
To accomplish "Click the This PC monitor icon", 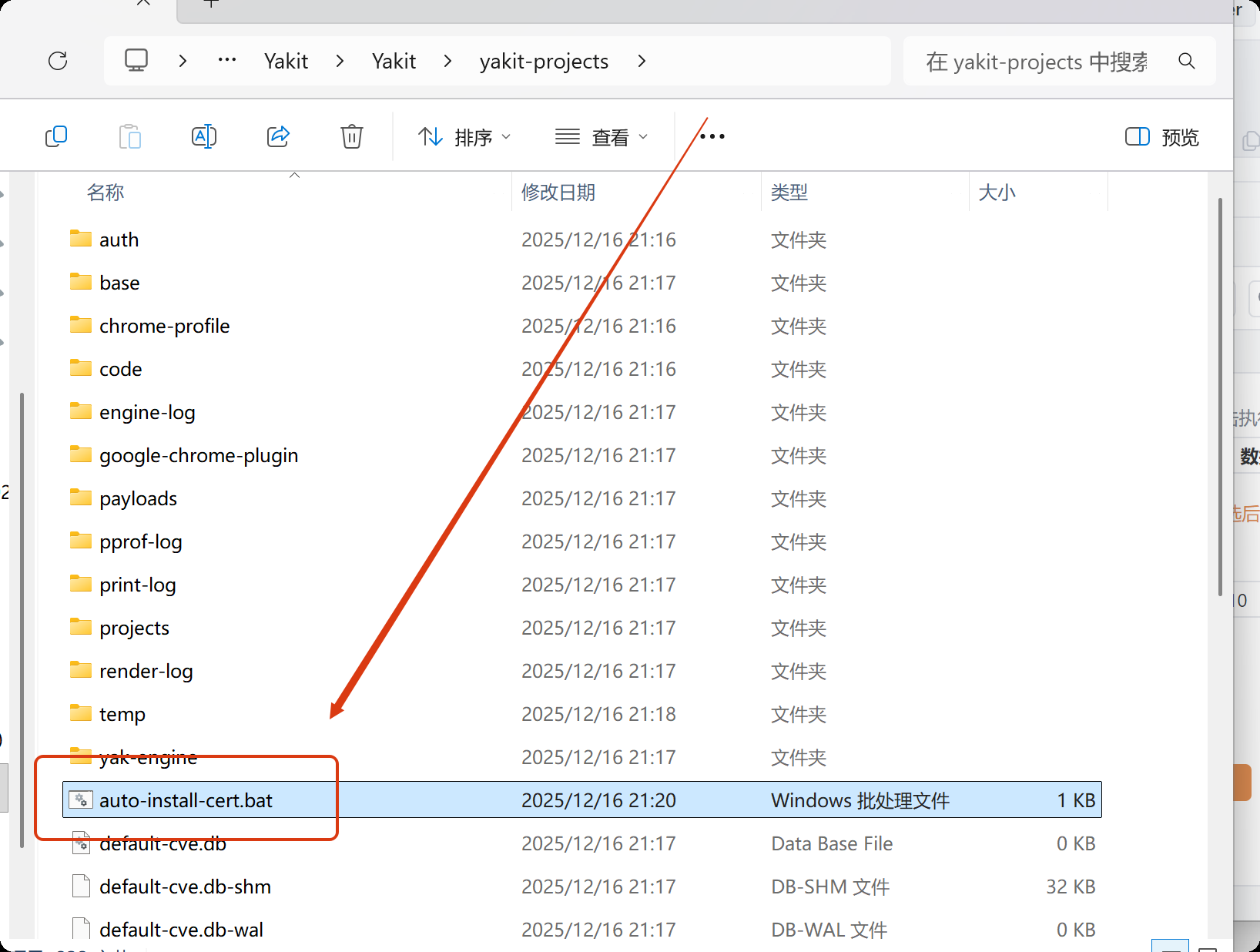I will tap(136, 61).
